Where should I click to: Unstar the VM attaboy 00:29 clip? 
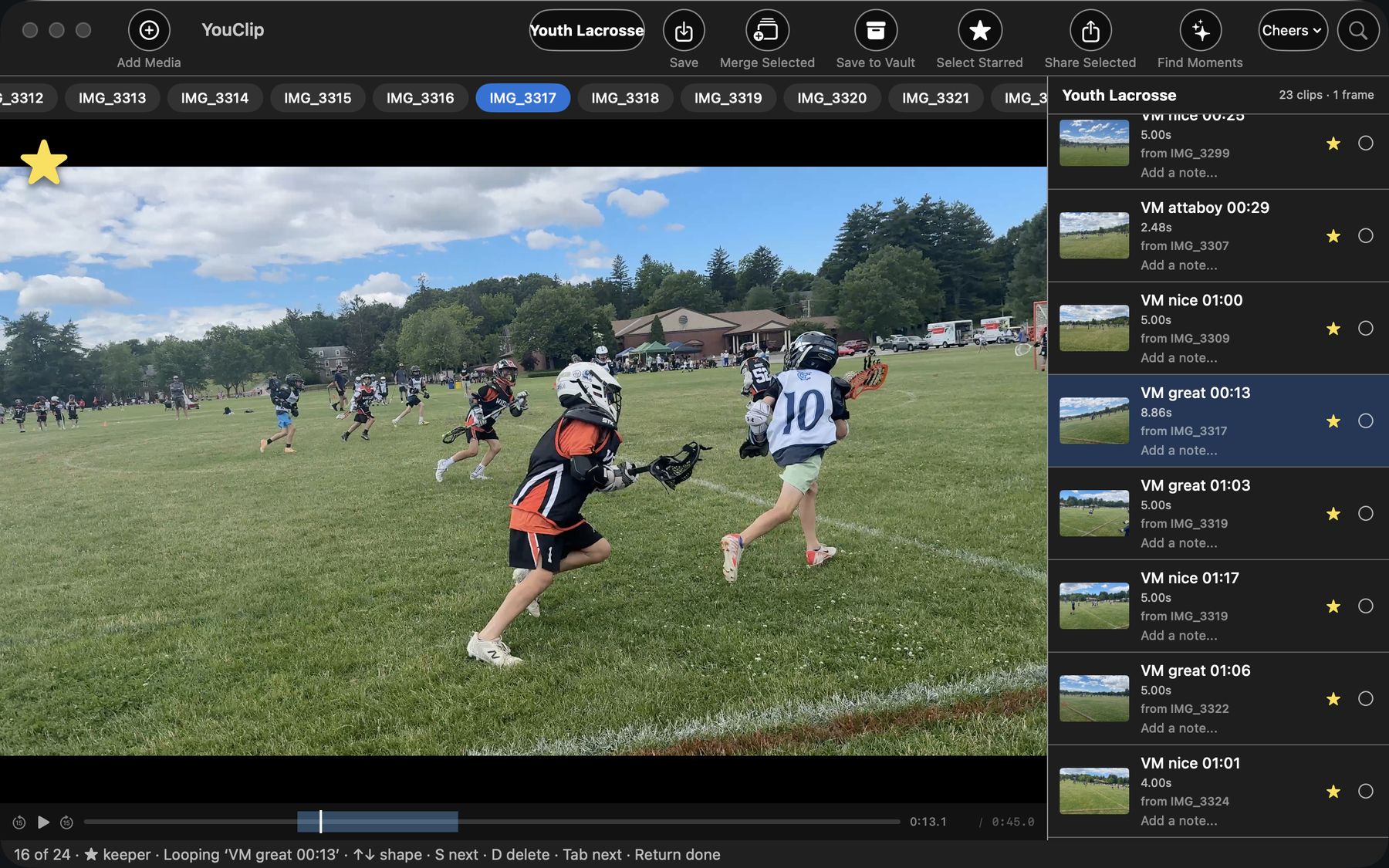1333,236
